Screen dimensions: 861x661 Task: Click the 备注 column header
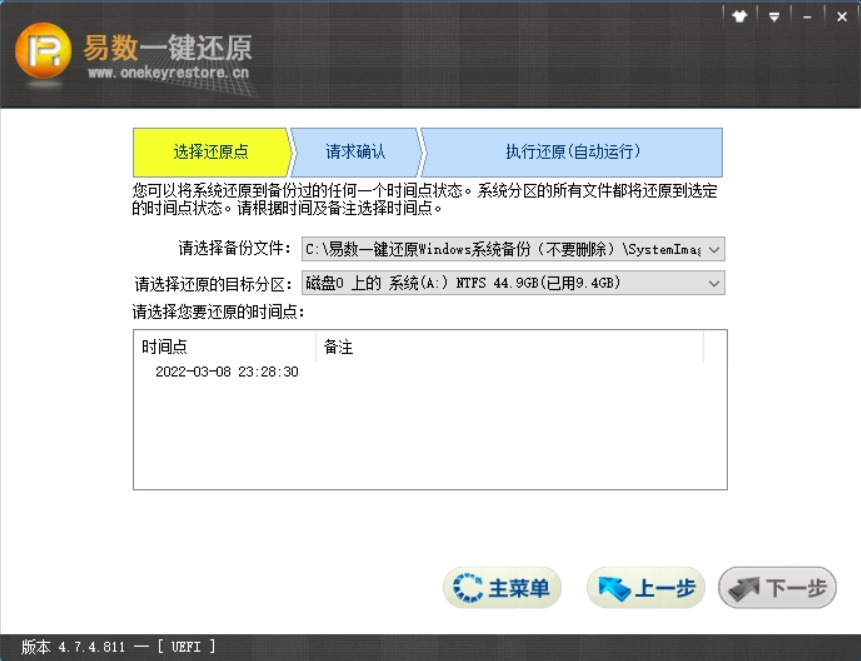click(x=510, y=347)
